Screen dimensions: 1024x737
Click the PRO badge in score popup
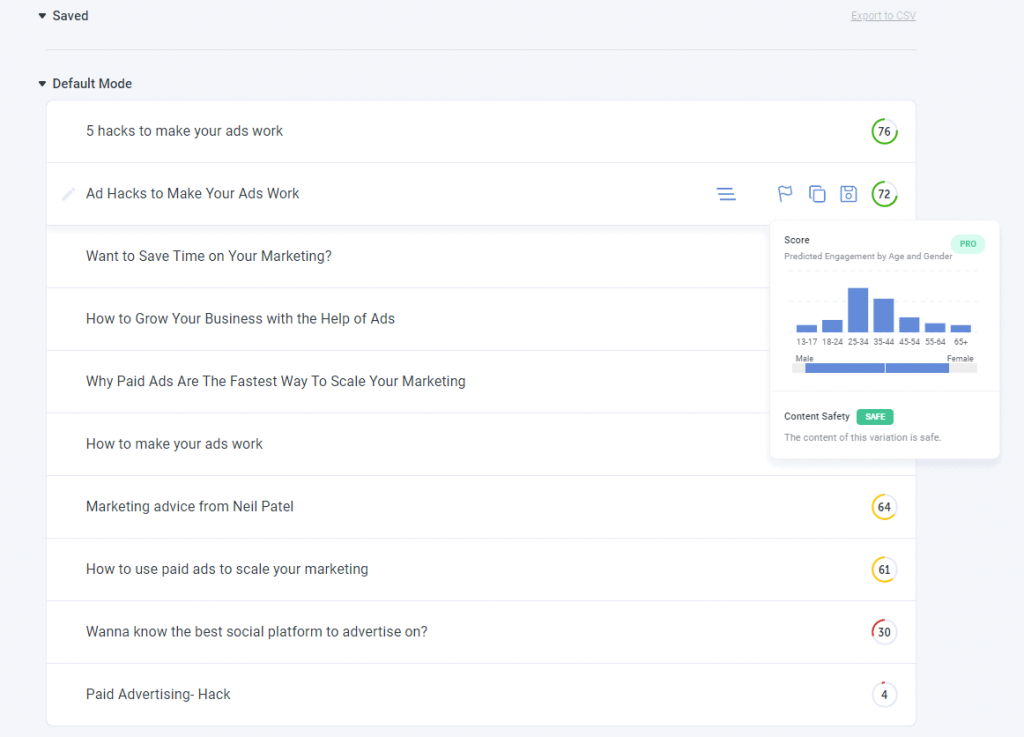pos(968,244)
